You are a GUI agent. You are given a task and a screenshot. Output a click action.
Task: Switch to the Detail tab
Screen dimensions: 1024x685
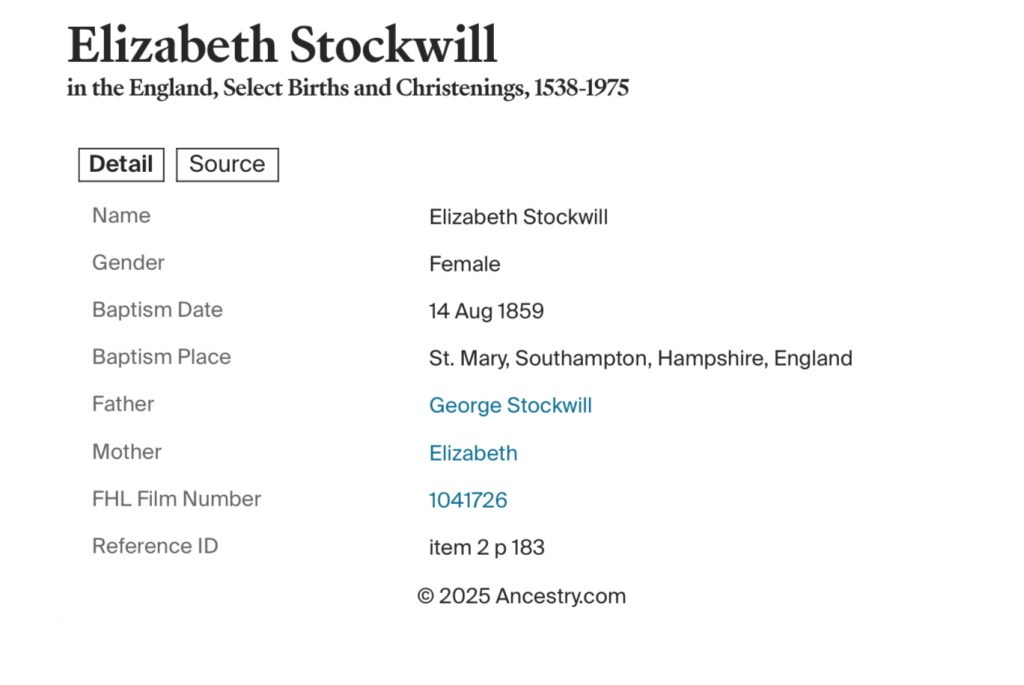(x=121, y=165)
